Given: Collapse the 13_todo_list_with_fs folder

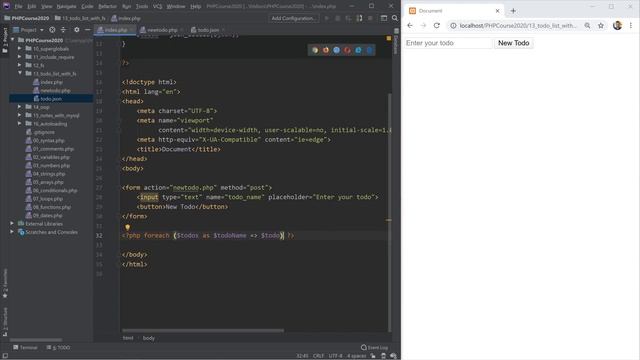Looking at the screenshot, I should point(20,73).
